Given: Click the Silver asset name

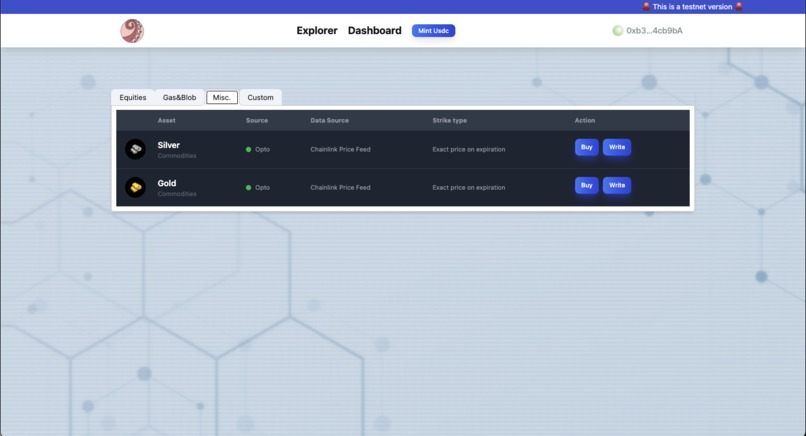Looking at the screenshot, I should (x=169, y=145).
